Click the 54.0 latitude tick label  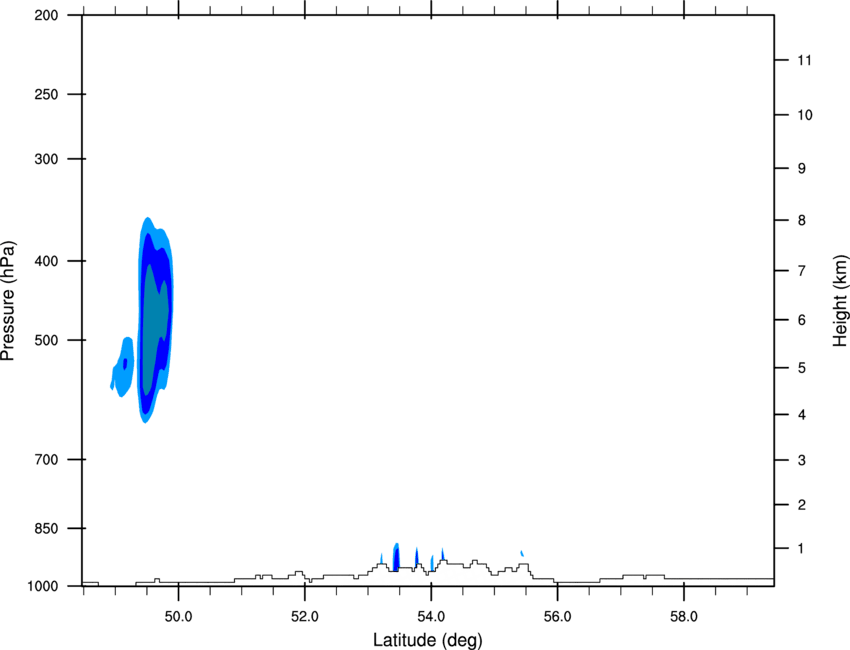coord(431,617)
